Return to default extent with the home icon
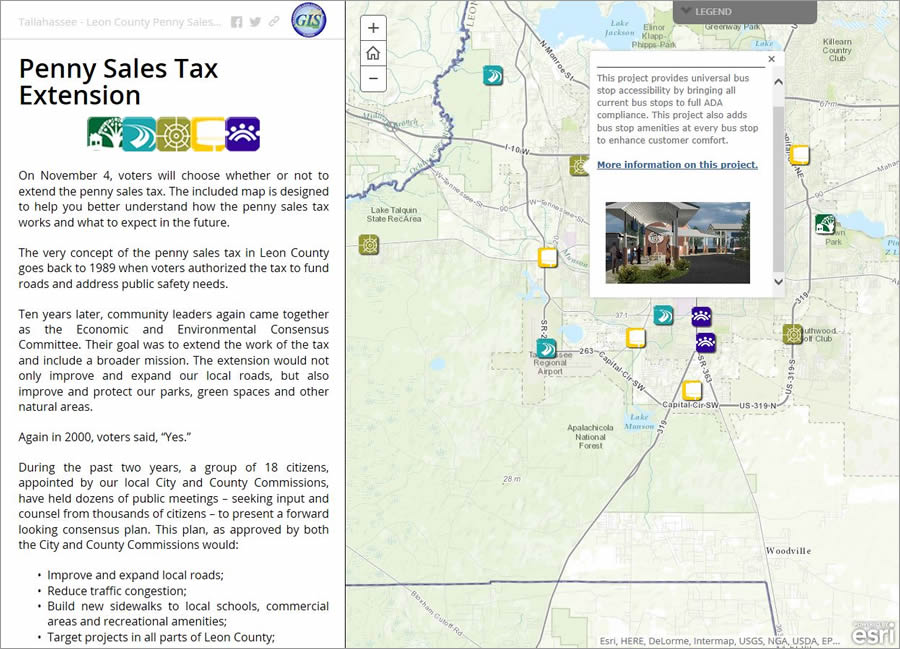 click(373, 52)
